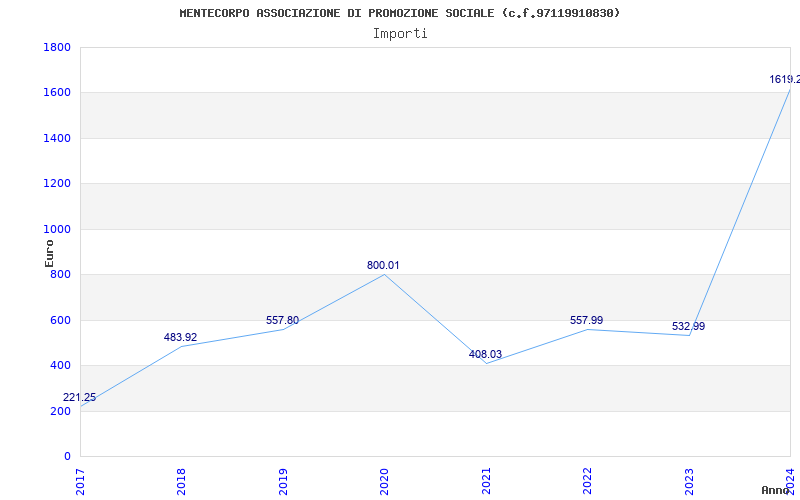The width and height of the screenshot is (800, 500).
Task: Click the 800.01 data label
Action: coord(383,265)
